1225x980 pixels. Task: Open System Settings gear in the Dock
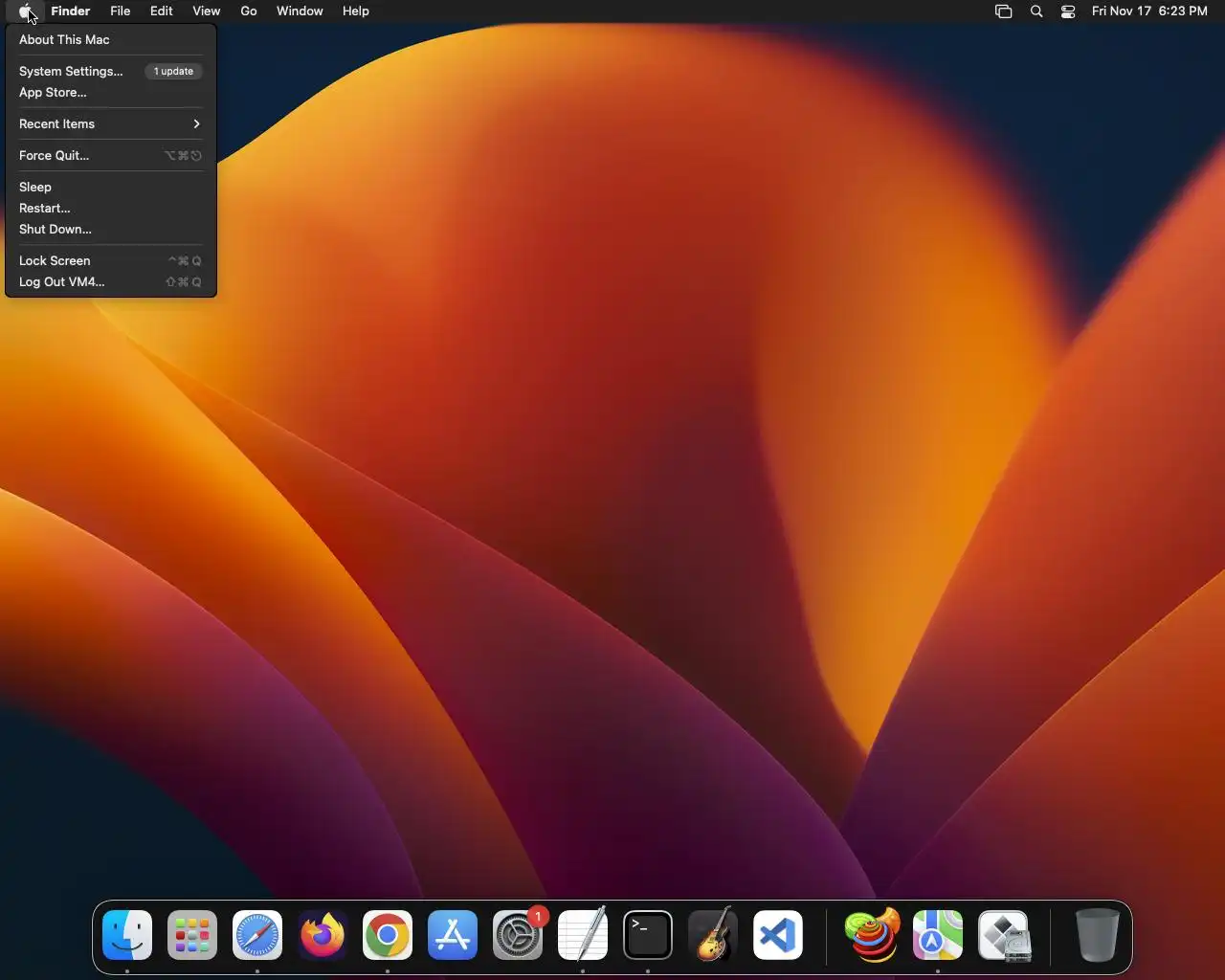click(518, 935)
